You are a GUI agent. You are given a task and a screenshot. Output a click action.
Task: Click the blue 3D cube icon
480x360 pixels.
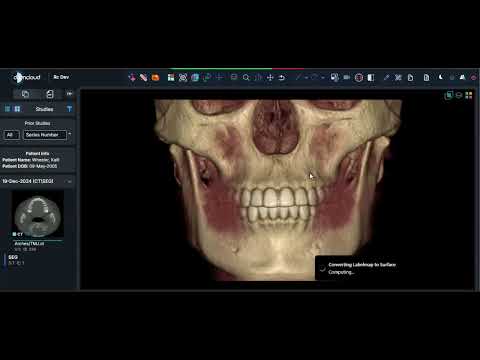[195, 77]
